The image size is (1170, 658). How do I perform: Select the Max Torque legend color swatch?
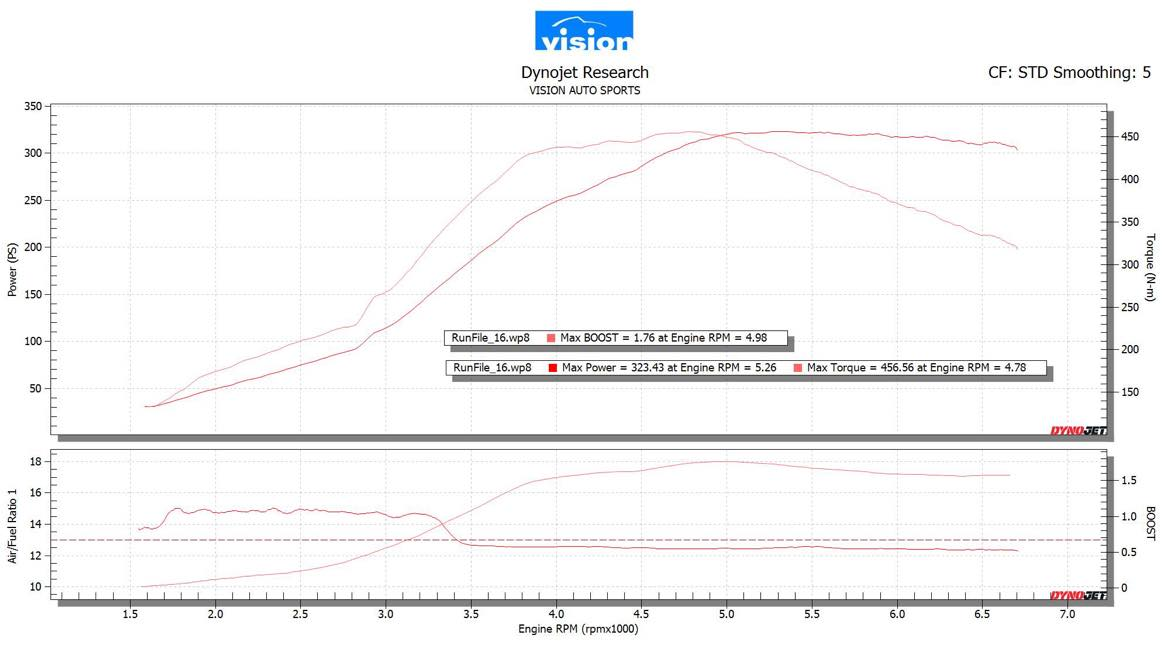797,368
